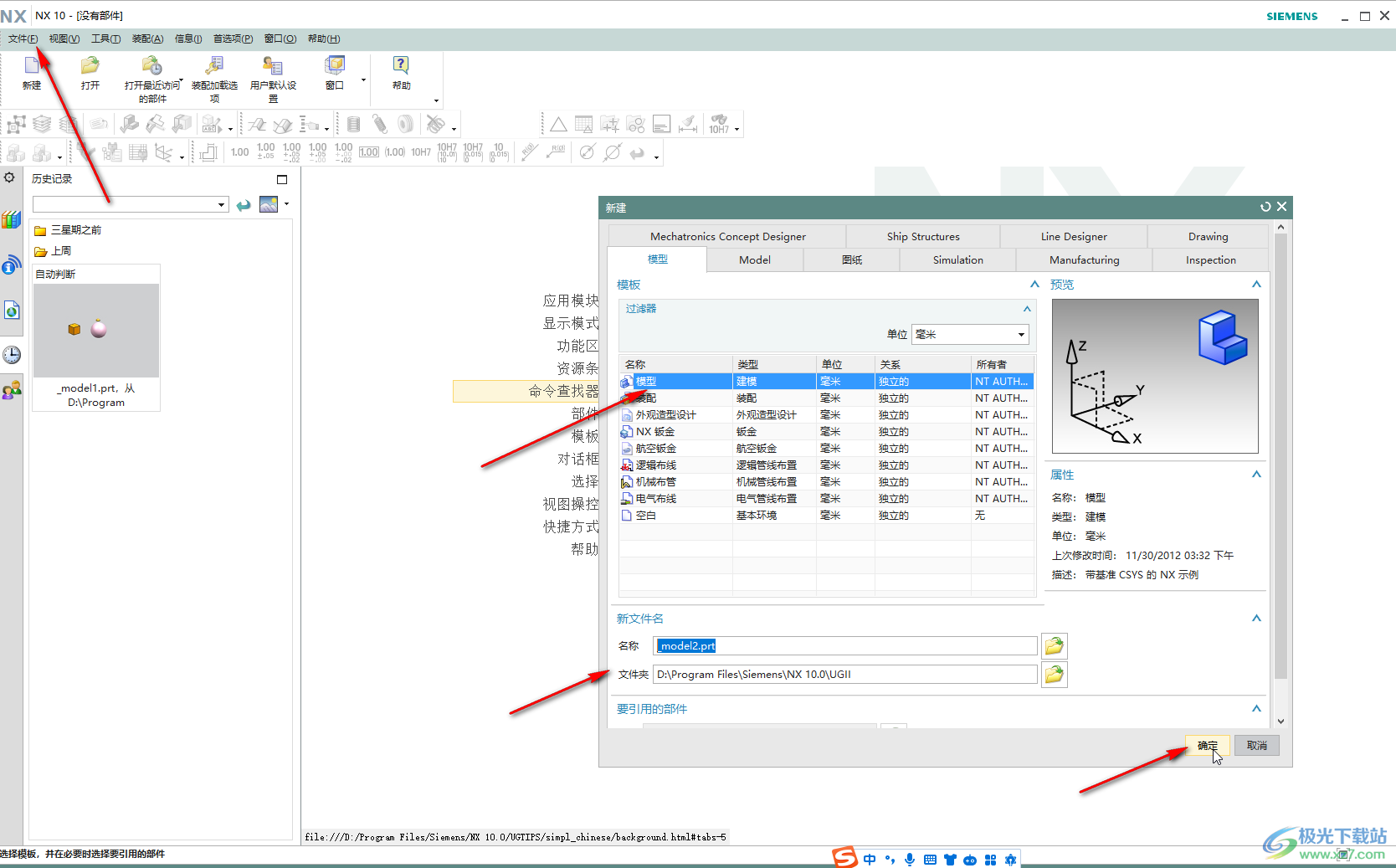The height and width of the screenshot is (868, 1396).
Task: Switch to the Simulation tab
Action: [957, 260]
